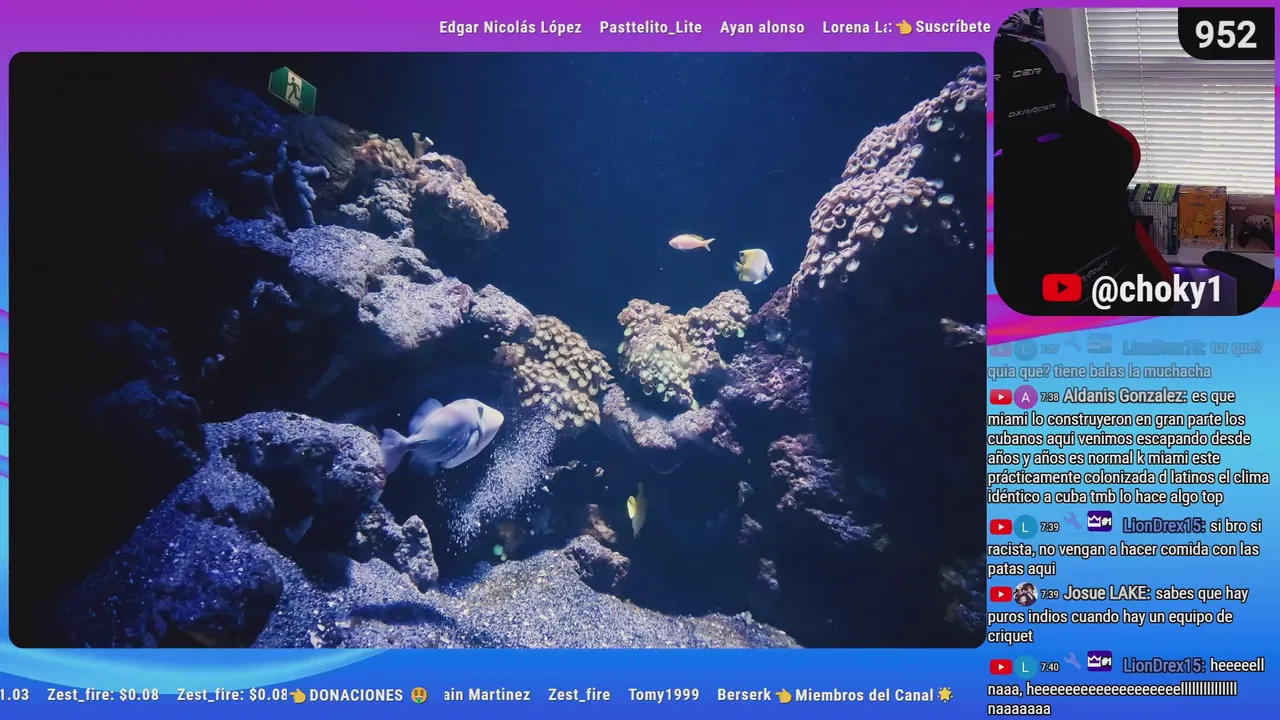Viewport: 1280px width, 720px height.
Task: Click the green emergency exit sign in the aquarium video
Action: coord(292,90)
